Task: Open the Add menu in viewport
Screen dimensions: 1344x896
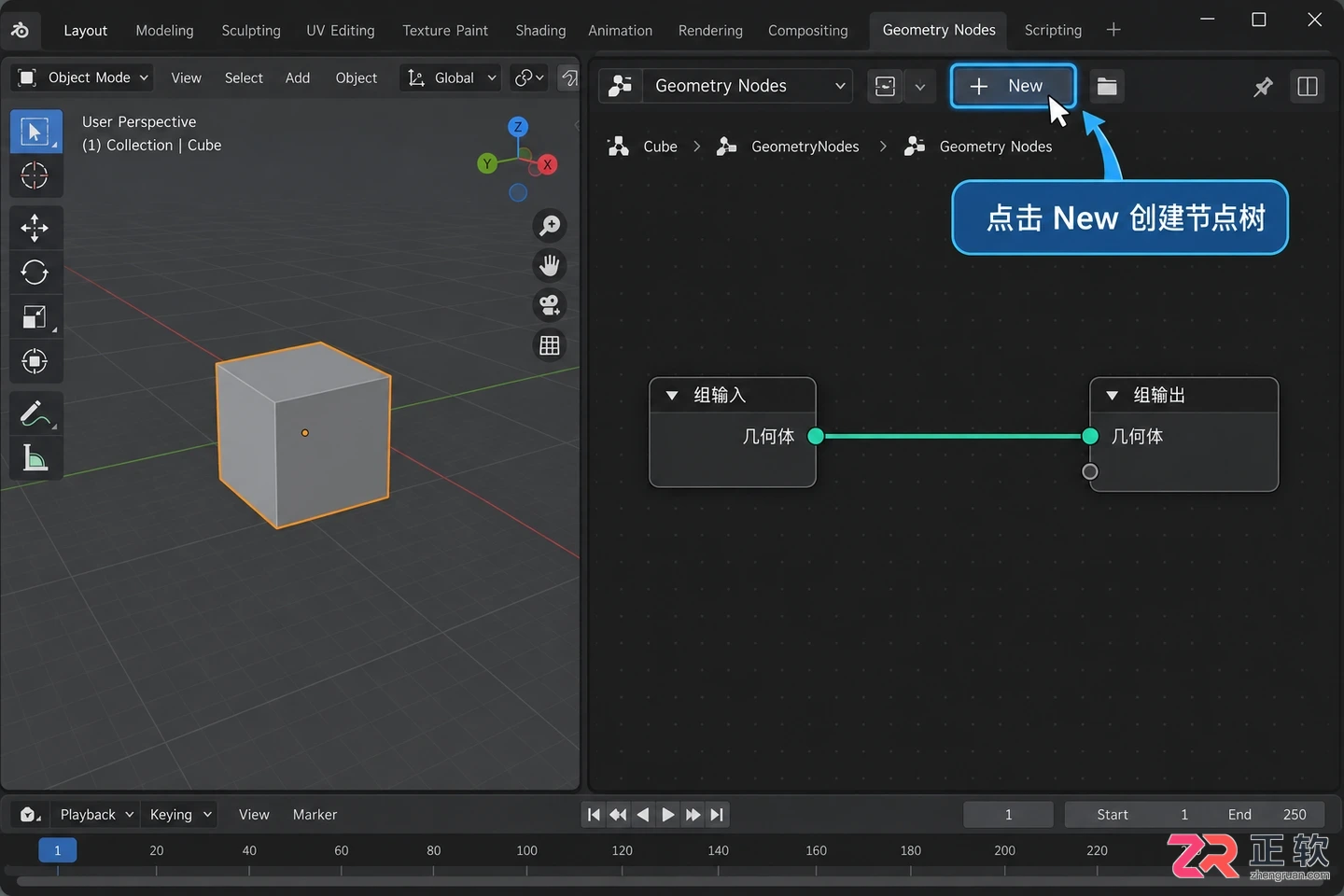Action: [x=298, y=77]
